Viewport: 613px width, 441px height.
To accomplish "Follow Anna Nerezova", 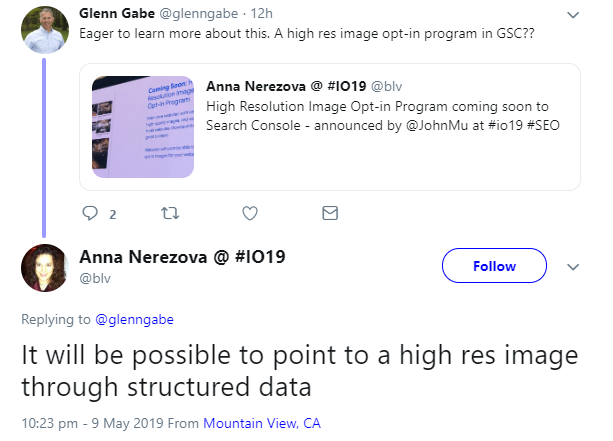I will click(x=494, y=266).
